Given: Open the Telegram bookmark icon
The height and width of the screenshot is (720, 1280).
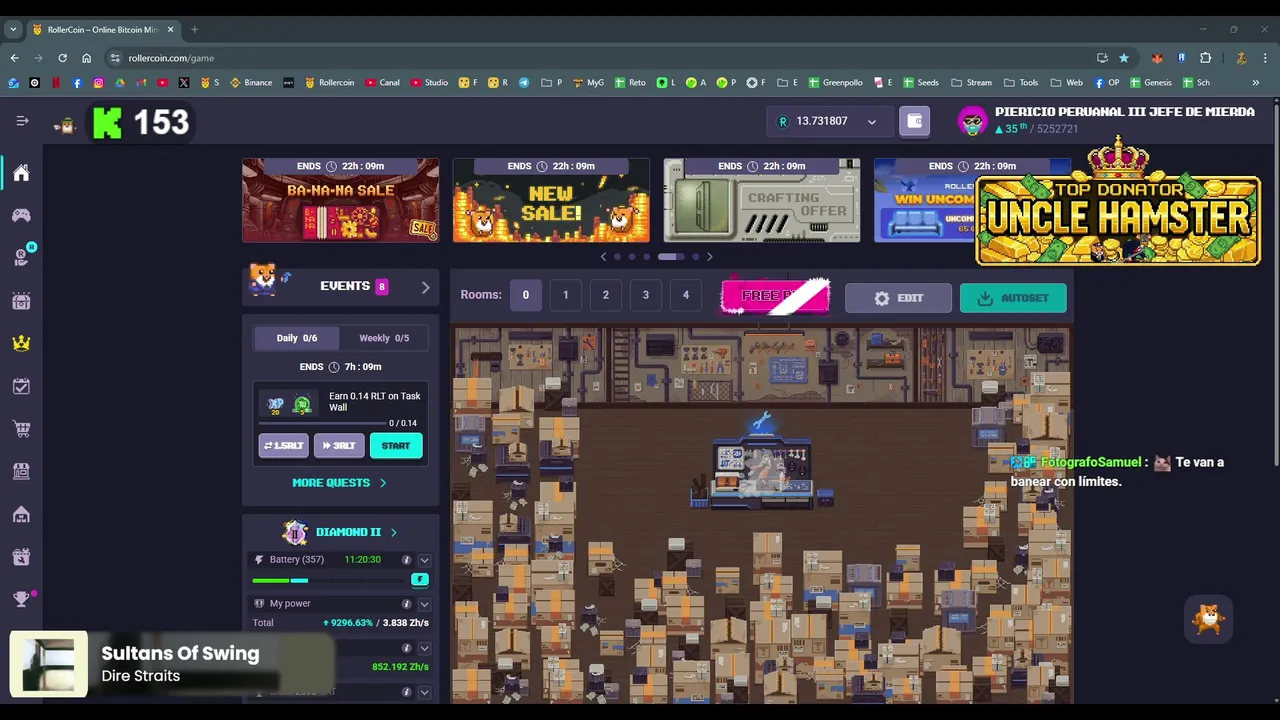Looking at the screenshot, I should (523, 83).
